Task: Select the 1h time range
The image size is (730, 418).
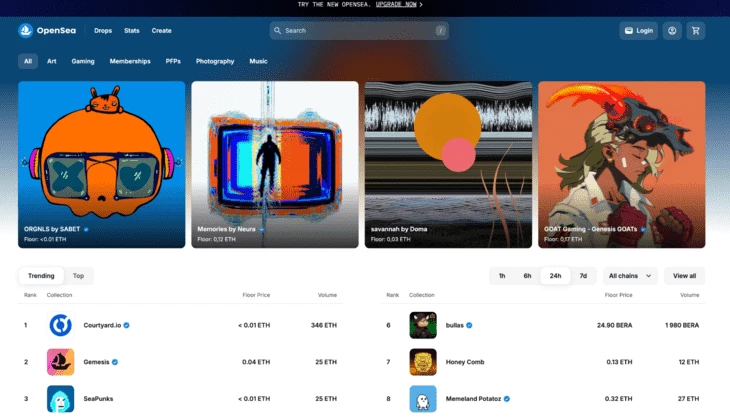Action: 502,276
